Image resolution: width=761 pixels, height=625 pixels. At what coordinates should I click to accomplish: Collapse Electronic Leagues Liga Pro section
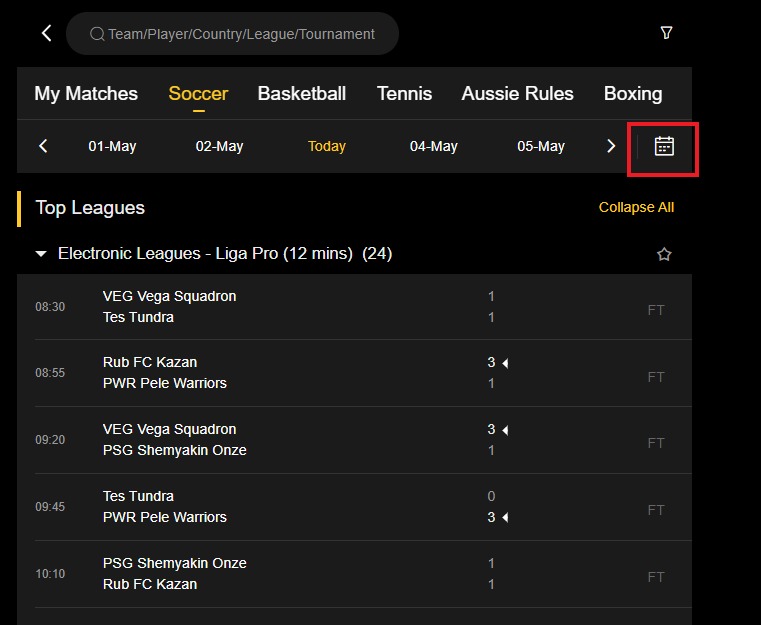(41, 254)
